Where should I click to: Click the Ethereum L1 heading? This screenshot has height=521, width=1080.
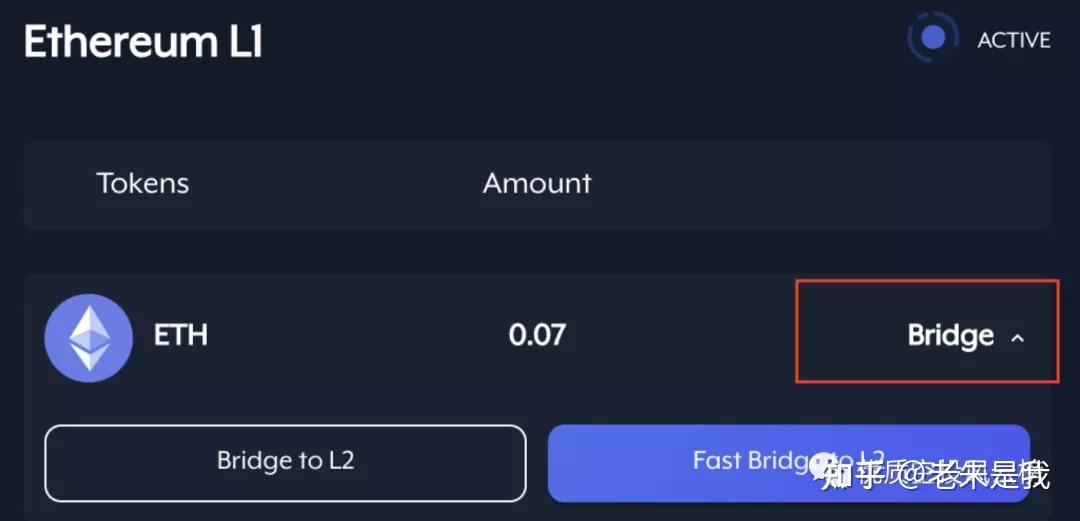click(143, 41)
